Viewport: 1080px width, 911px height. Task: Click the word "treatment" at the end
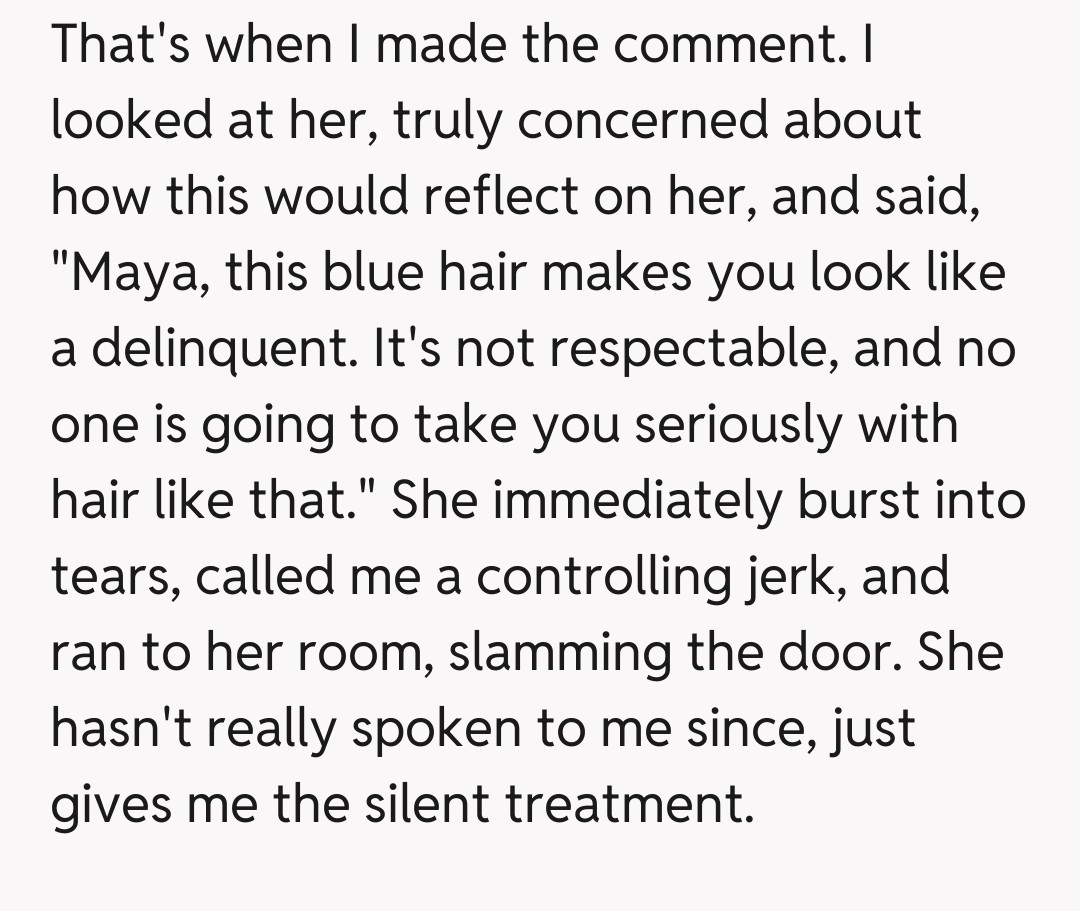(x=628, y=805)
